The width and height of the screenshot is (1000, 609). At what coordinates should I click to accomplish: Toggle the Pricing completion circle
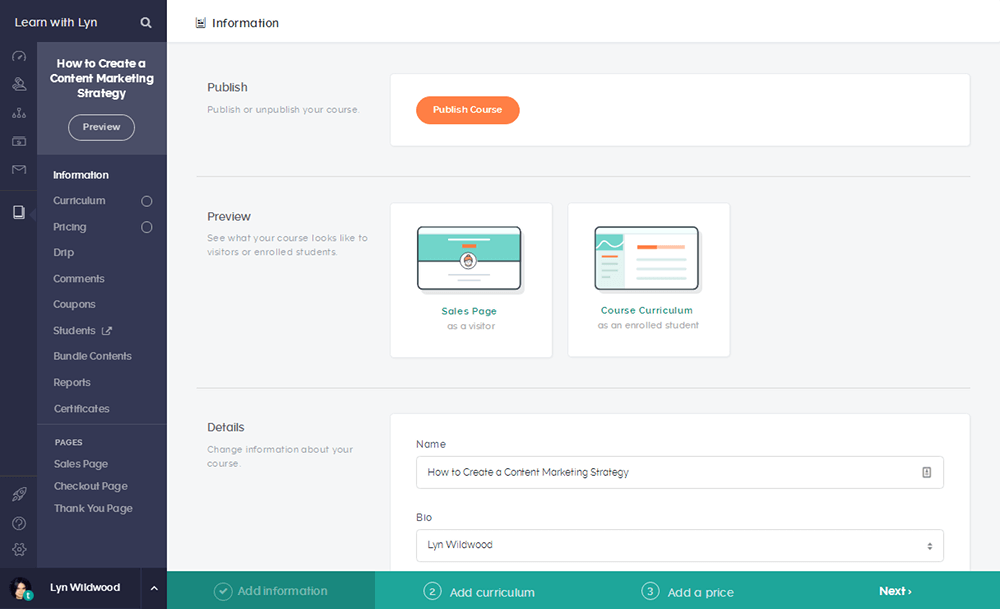(147, 227)
